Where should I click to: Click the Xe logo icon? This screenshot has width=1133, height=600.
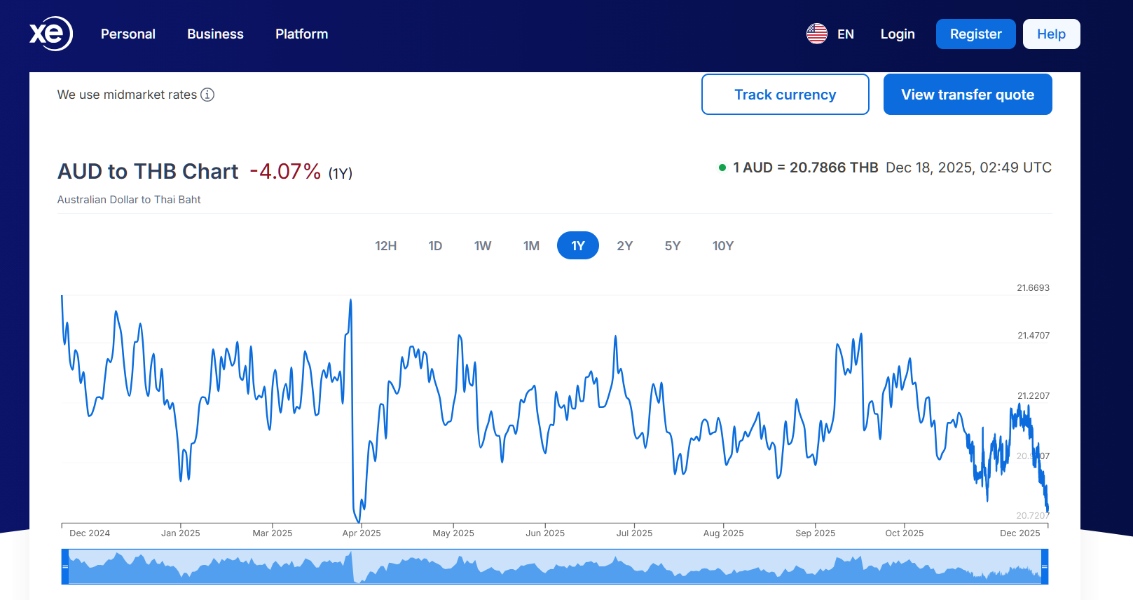point(50,34)
